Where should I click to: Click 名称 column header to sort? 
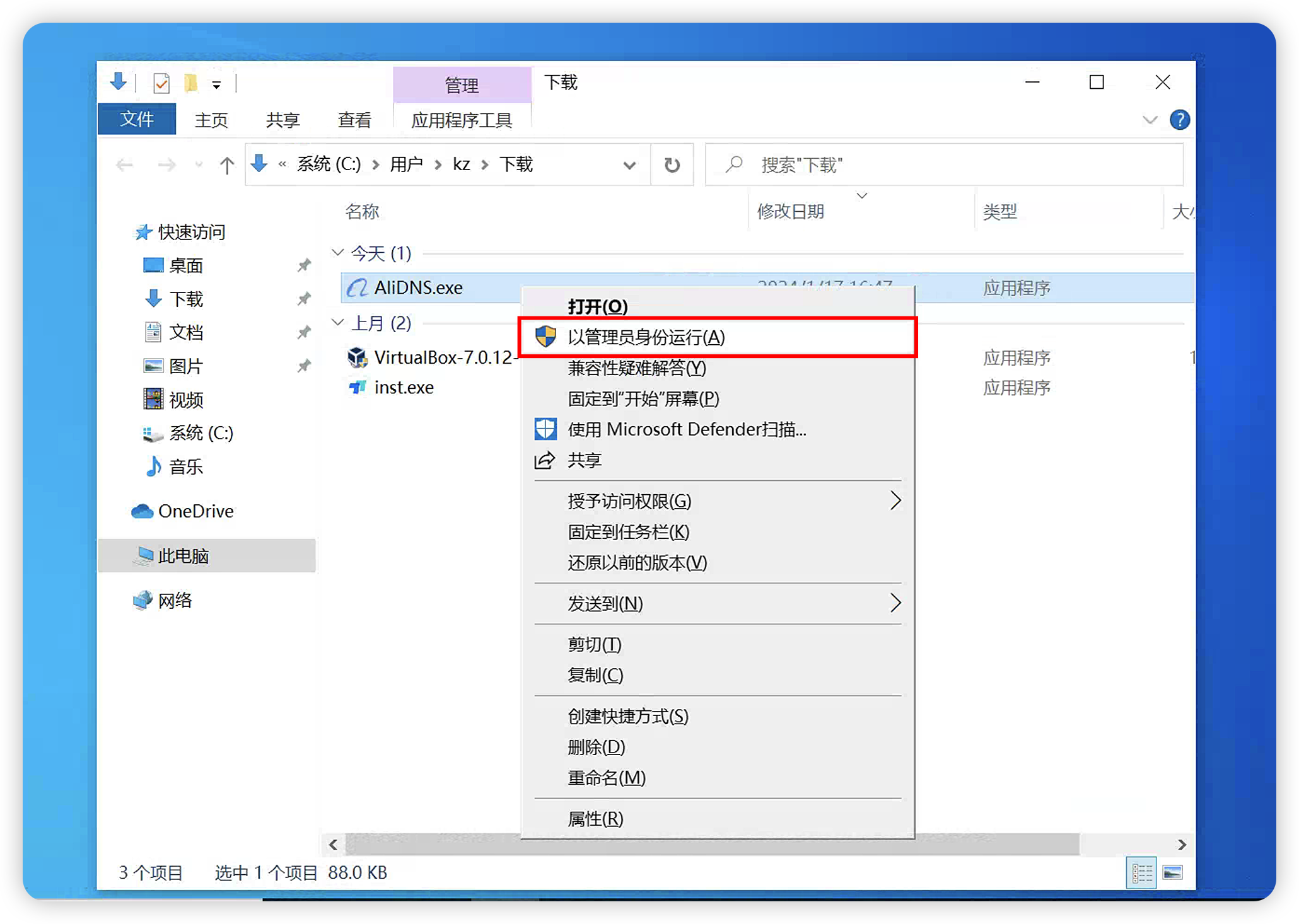click(363, 211)
